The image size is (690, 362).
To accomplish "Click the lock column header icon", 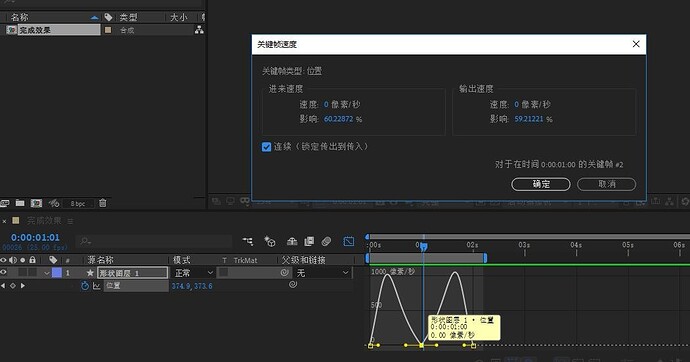I will (x=32, y=260).
